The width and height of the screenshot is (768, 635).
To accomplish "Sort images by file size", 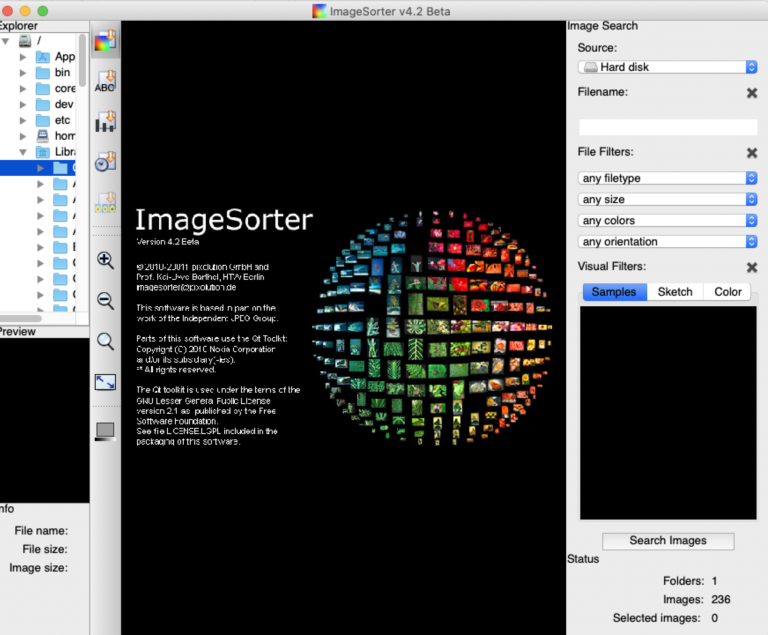I will [x=105, y=122].
